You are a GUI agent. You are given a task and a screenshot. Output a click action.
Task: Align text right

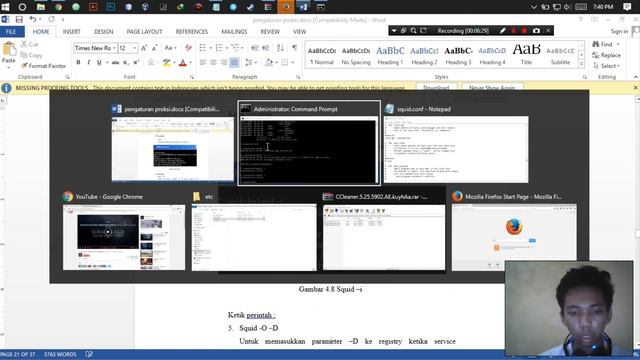[x=224, y=62]
